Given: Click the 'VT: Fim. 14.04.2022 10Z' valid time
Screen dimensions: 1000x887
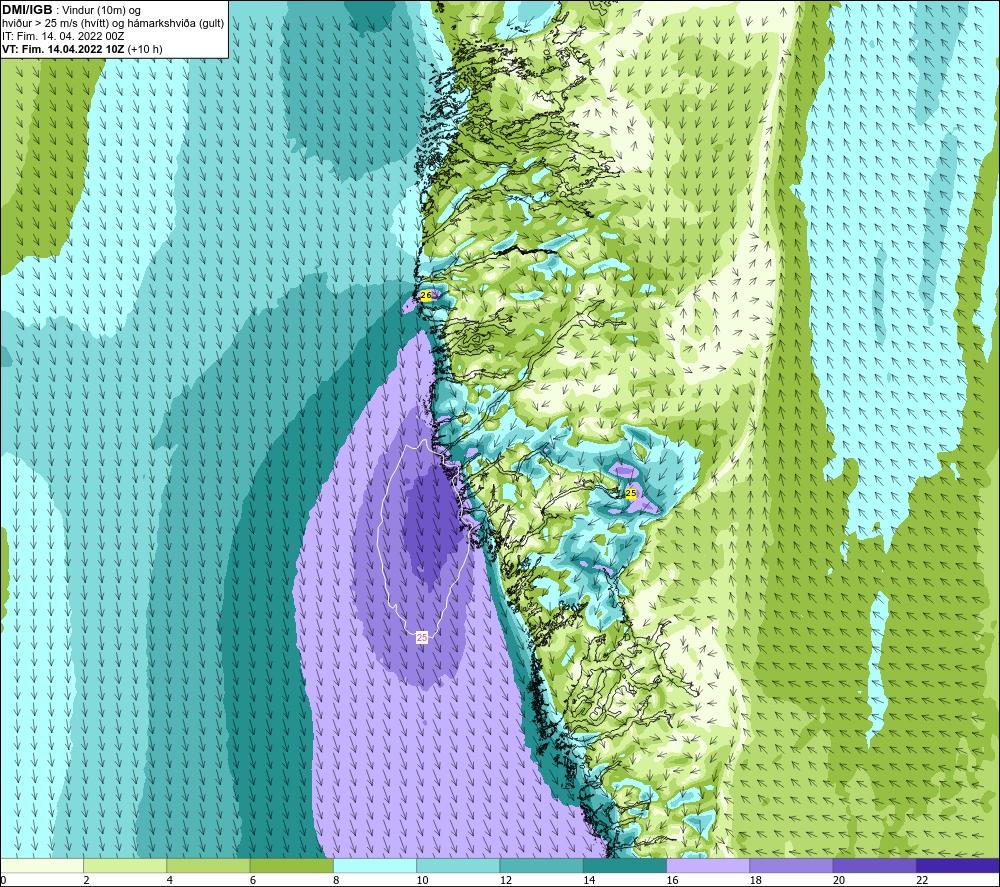Looking at the screenshot, I should tap(63, 49).
